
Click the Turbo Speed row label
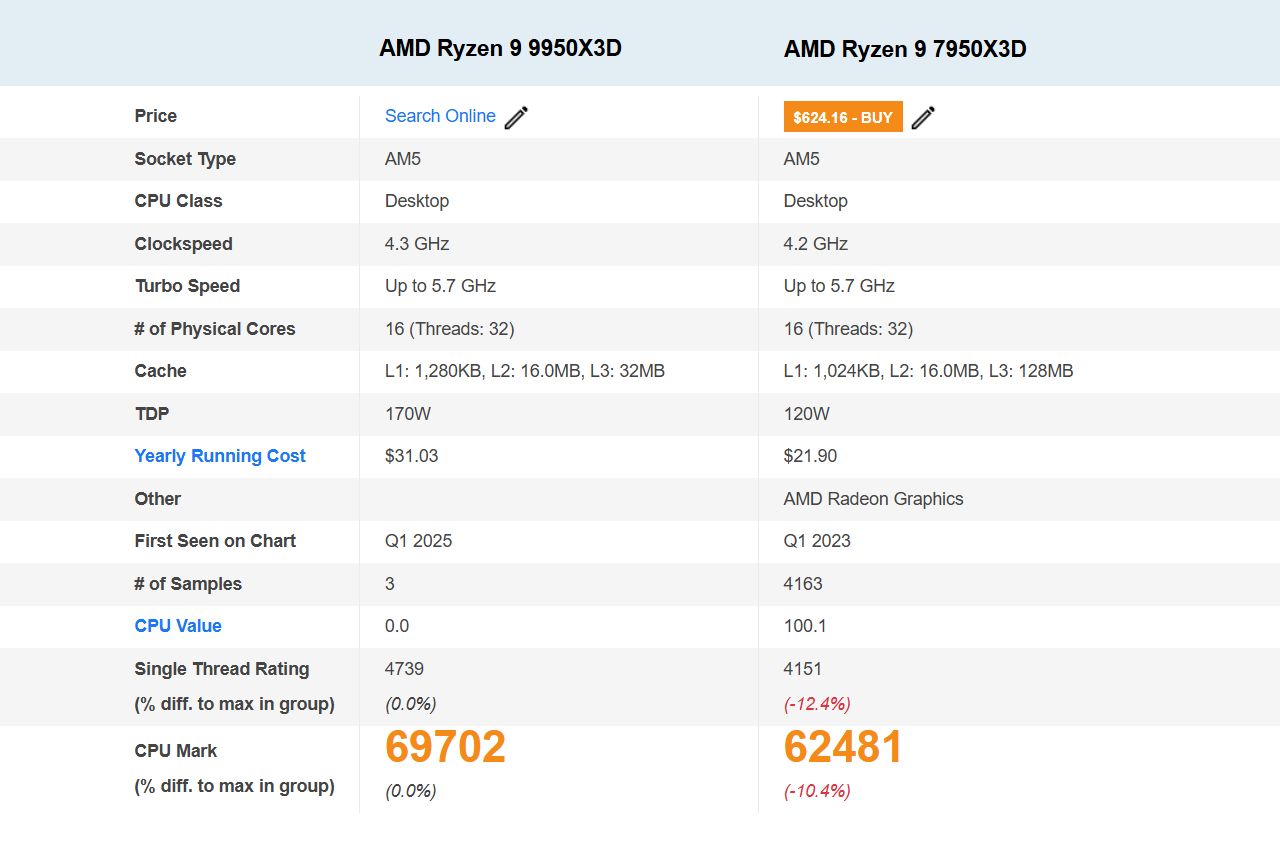[187, 286]
